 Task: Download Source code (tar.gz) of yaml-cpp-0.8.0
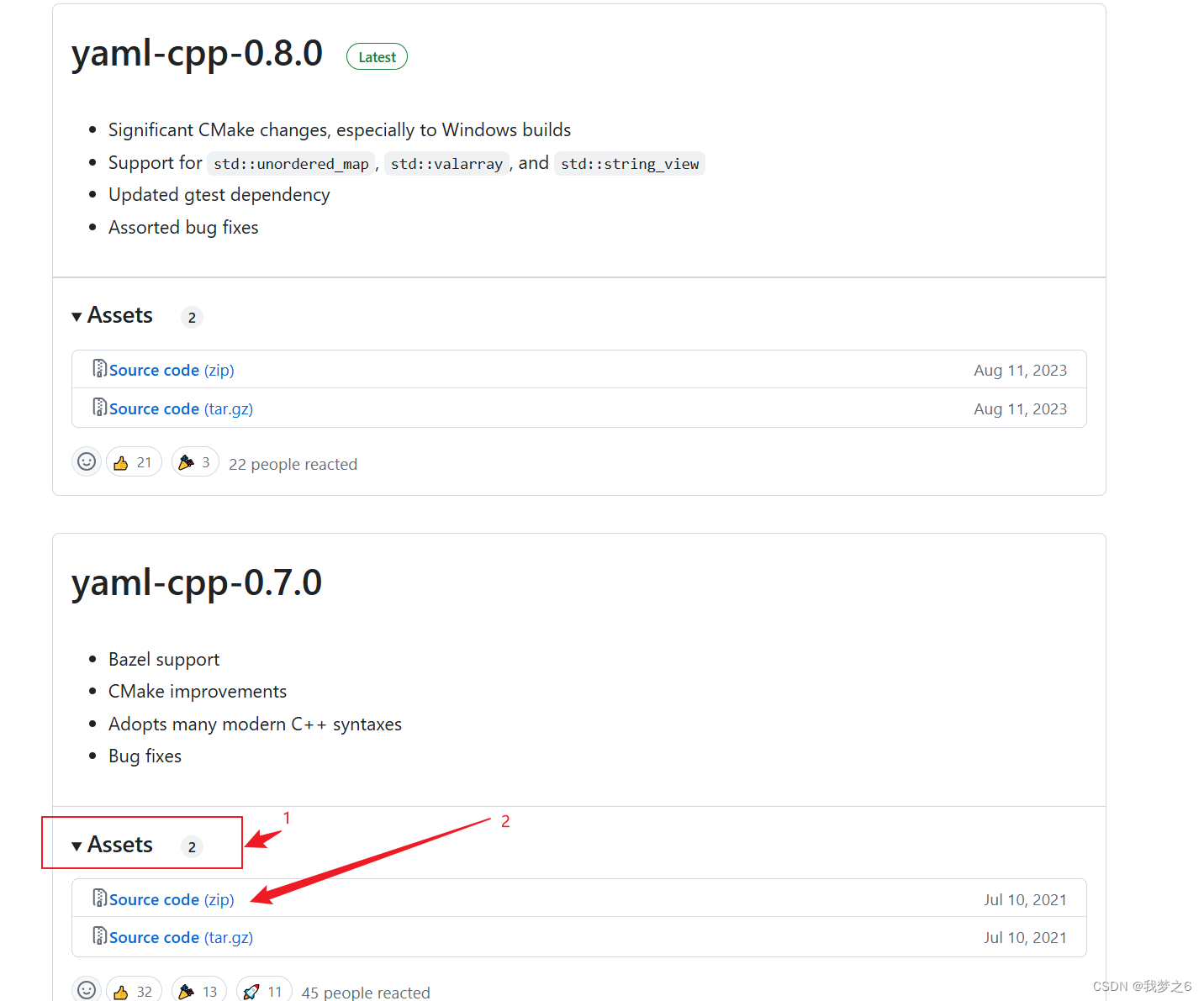coord(155,408)
